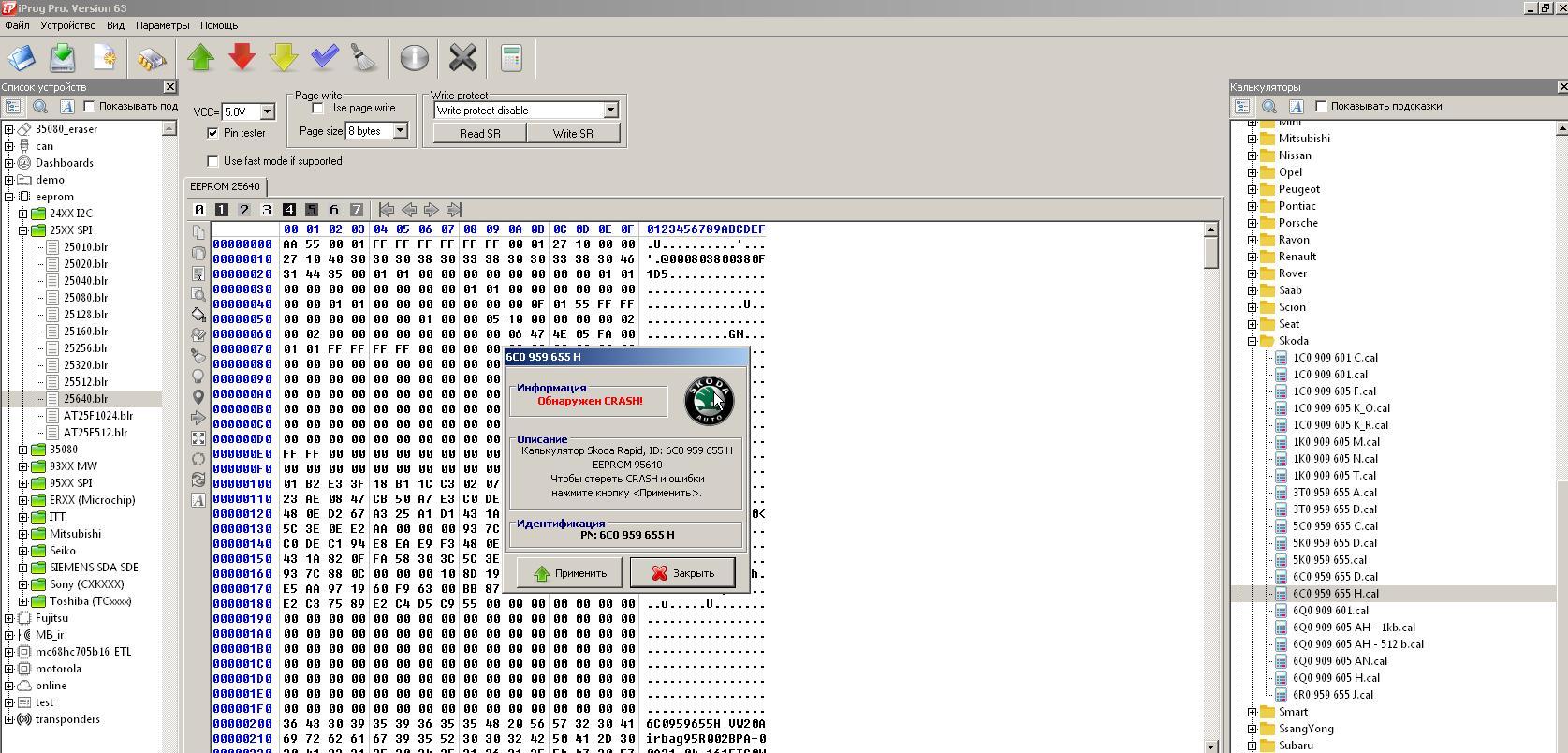Click the chip device icon in toolbar
Screen dimensions: 1568x753
coord(151,58)
